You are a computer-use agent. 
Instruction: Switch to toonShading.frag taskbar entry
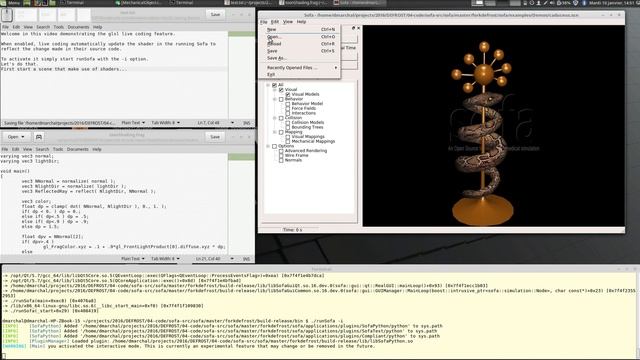(302, 3)
